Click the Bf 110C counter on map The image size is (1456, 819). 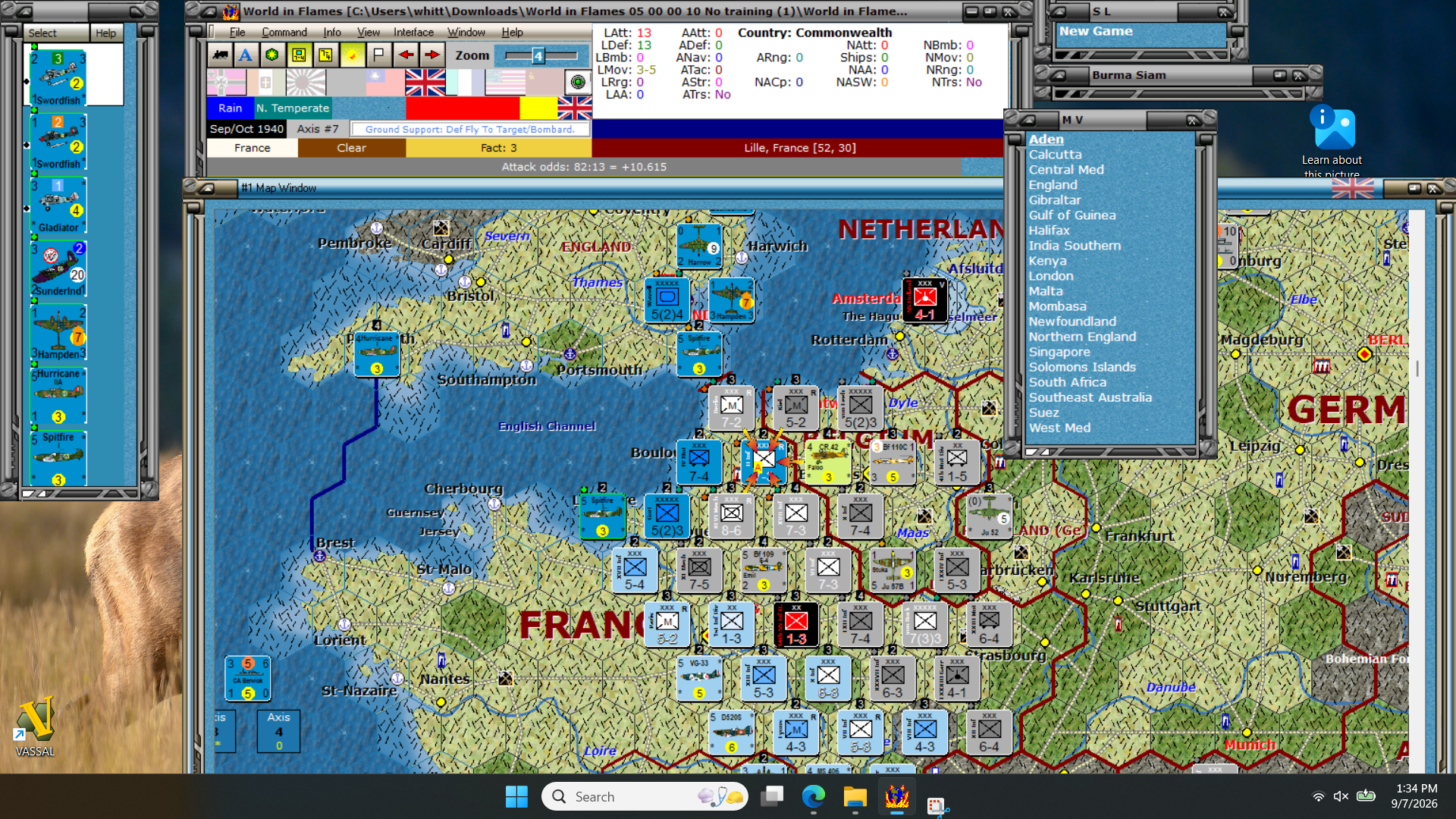pos(893,462)
